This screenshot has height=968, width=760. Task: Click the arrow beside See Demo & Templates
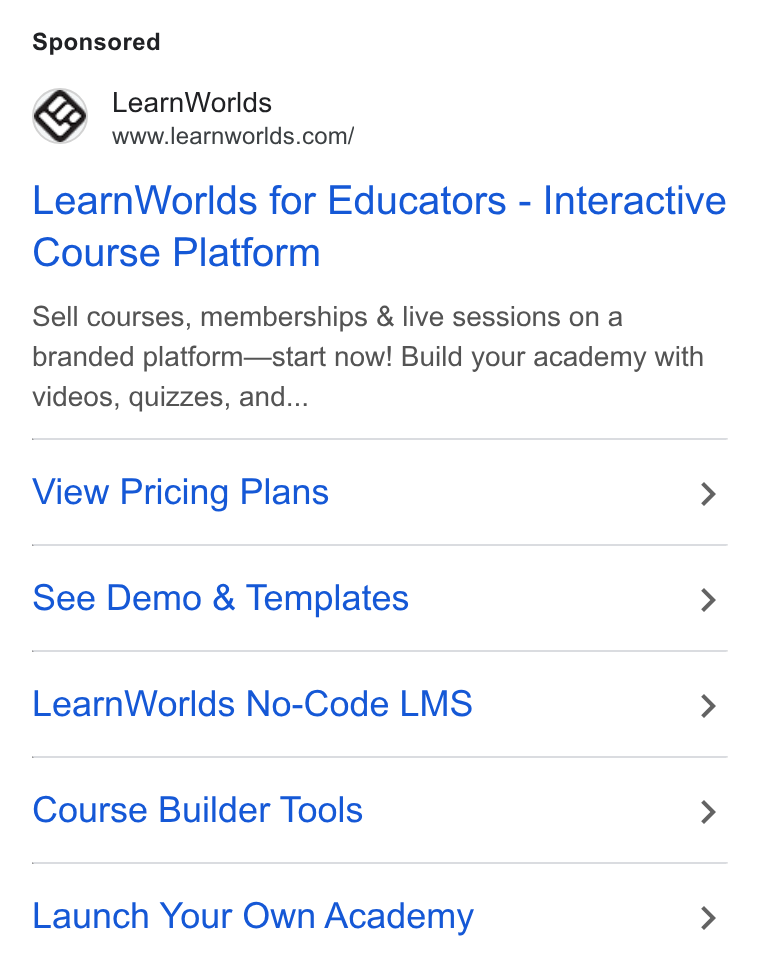point(708,600)
